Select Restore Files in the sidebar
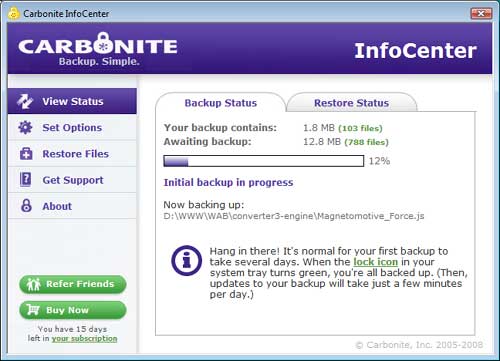The width and height of the screenshot is (500, 361). tap(72, 154)
